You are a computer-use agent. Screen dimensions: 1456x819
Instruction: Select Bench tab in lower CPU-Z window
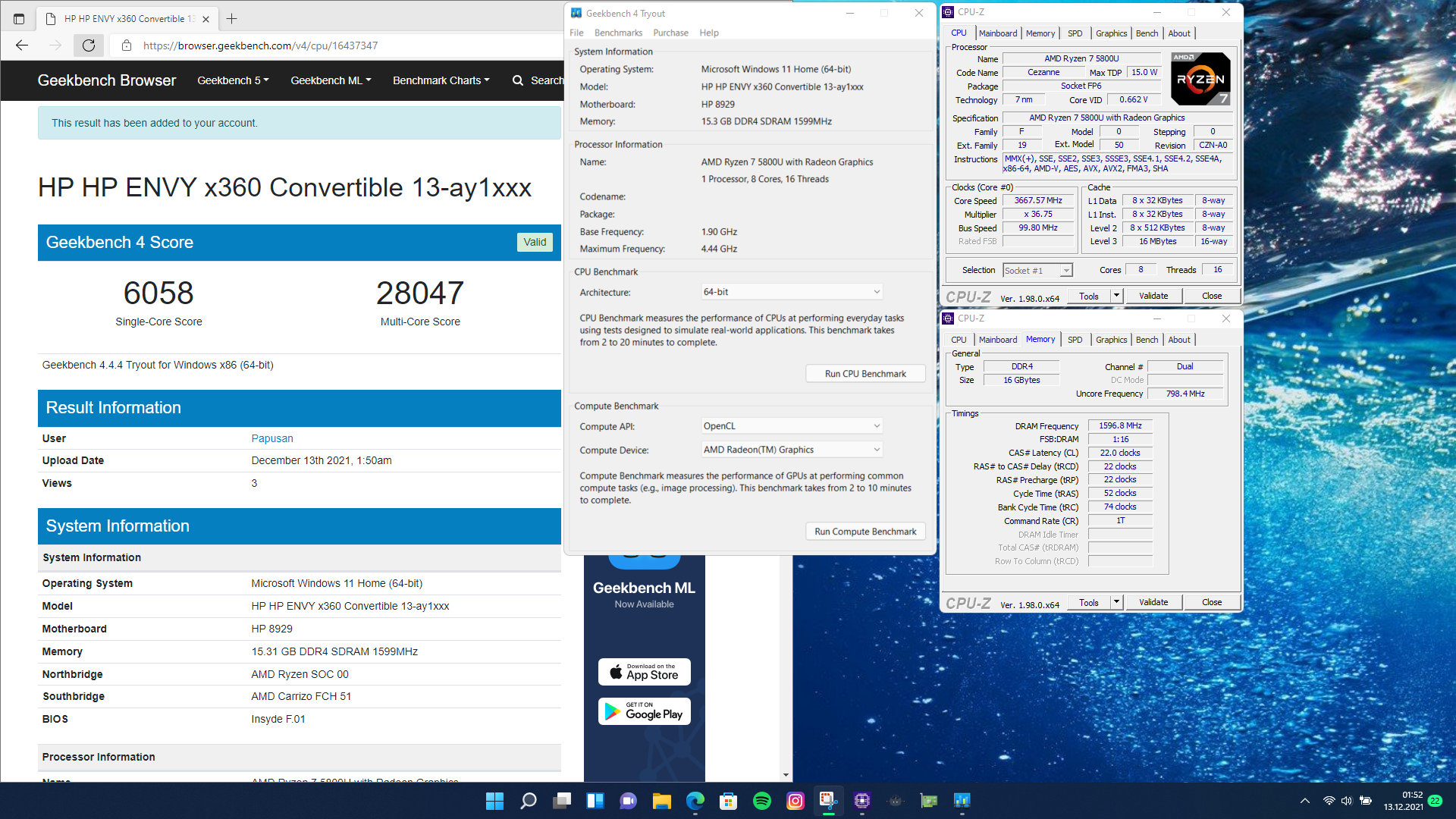click(x=1147, y=340)
